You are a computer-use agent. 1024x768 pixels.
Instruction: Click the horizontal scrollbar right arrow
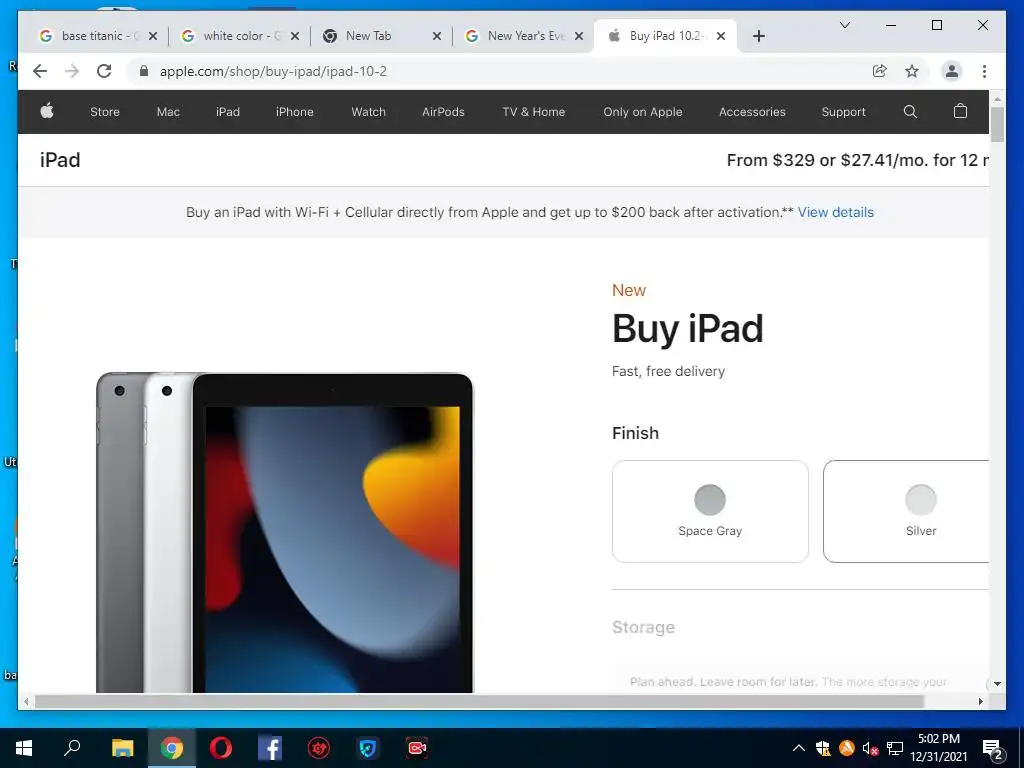[980, 701]
